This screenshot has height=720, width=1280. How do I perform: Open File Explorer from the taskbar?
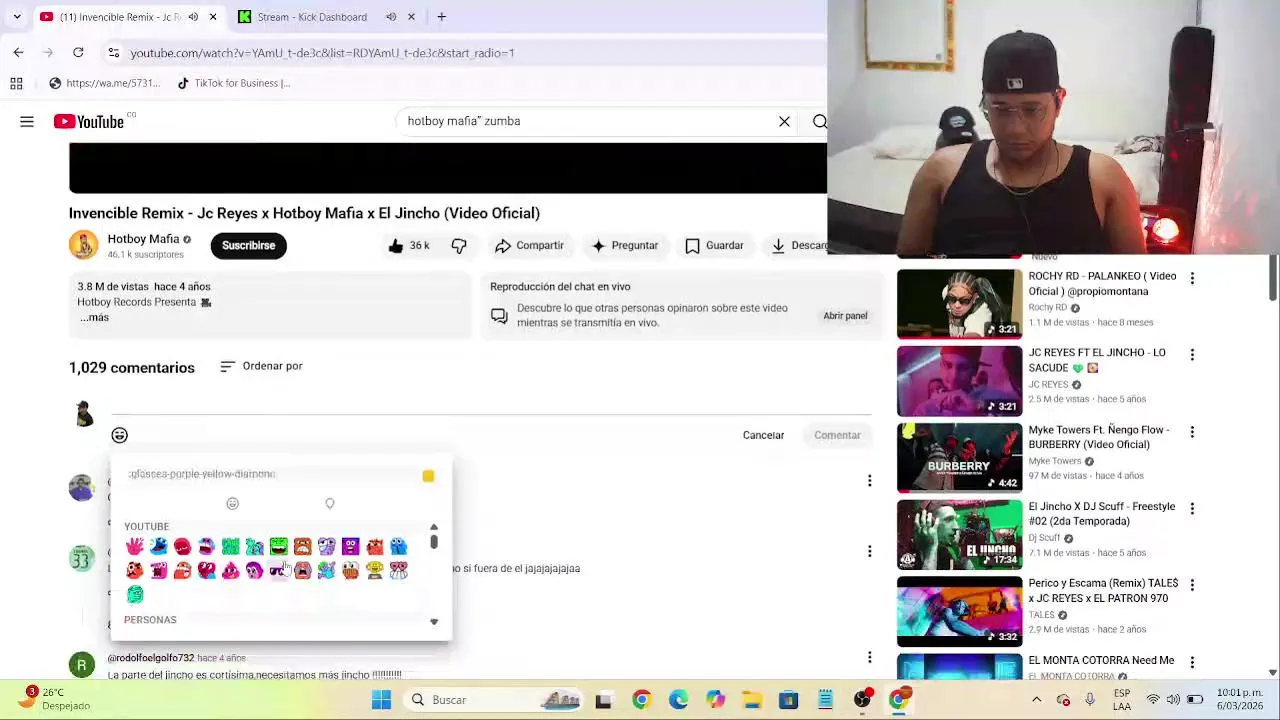(752, 700)
